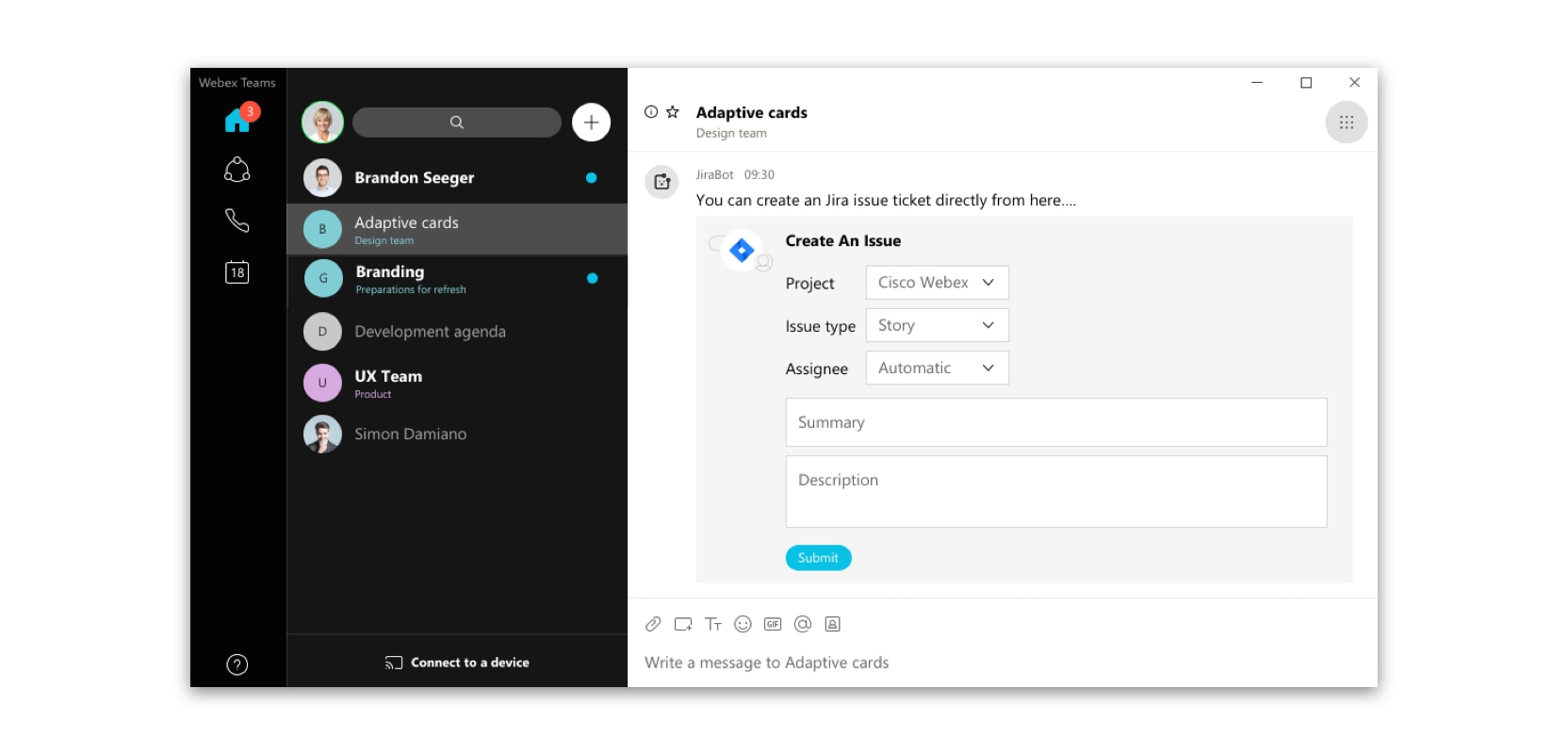Click the Webex Teams title text
Viewport: 1568px width, 754px height.
pyautogui.click(x=237, y=83)
